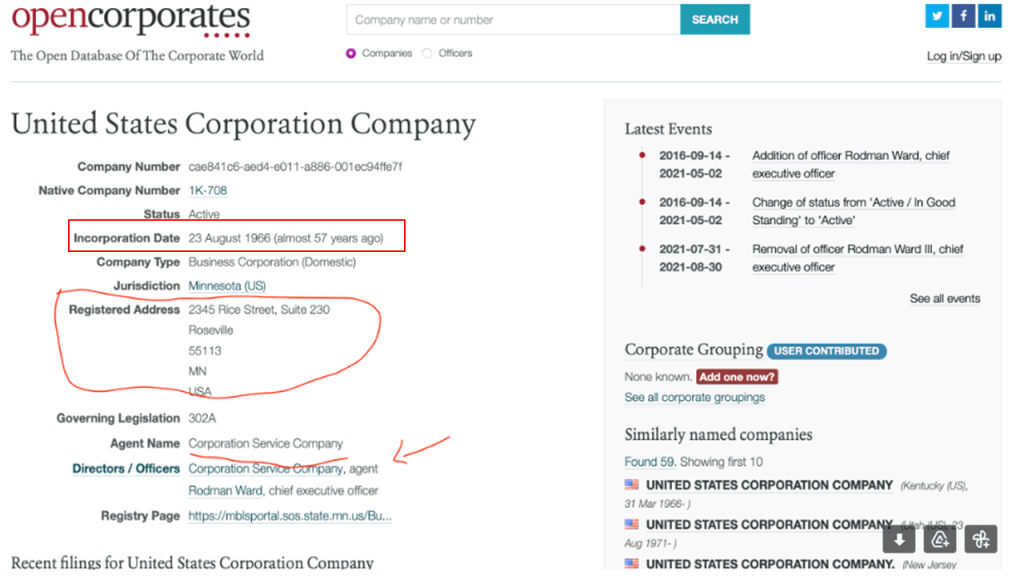Open the LinkedIn share icon

[x=989, y=16]
